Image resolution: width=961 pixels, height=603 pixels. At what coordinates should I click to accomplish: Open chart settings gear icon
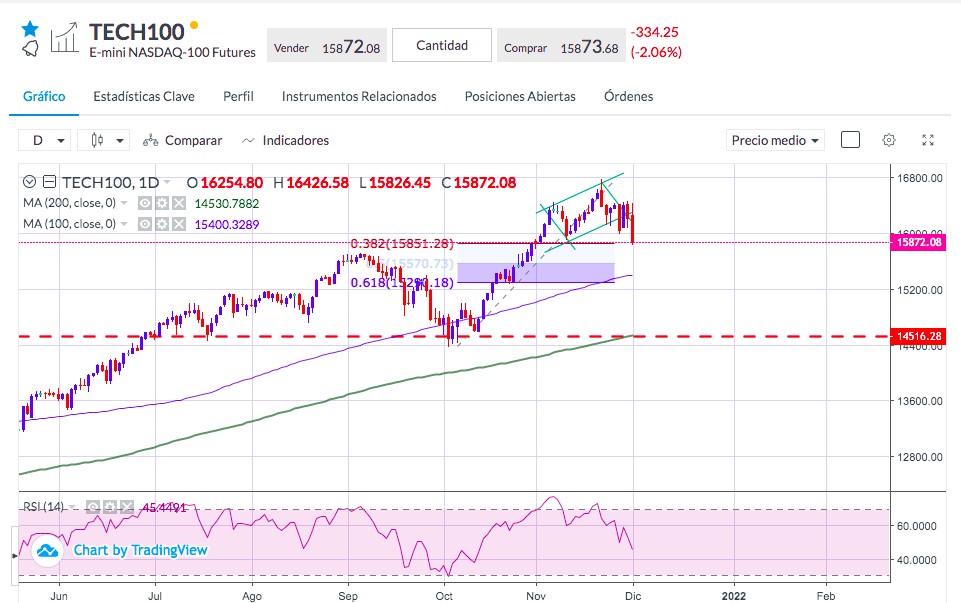click(889, 140)
